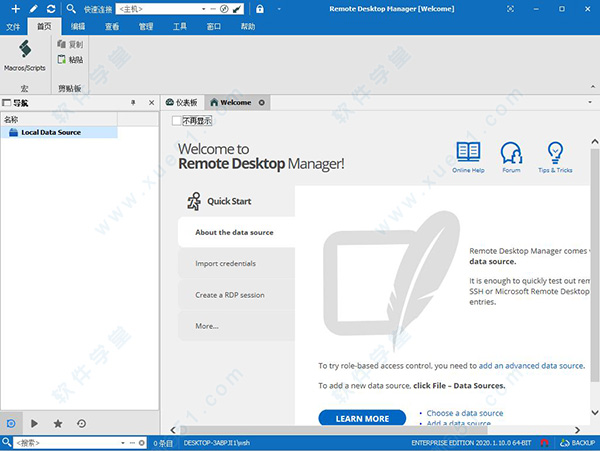This screenshot has width=600, height=451.
Task: Open the quick access toolbar customize dropdown arrow
Action: (x=279, y=9)
